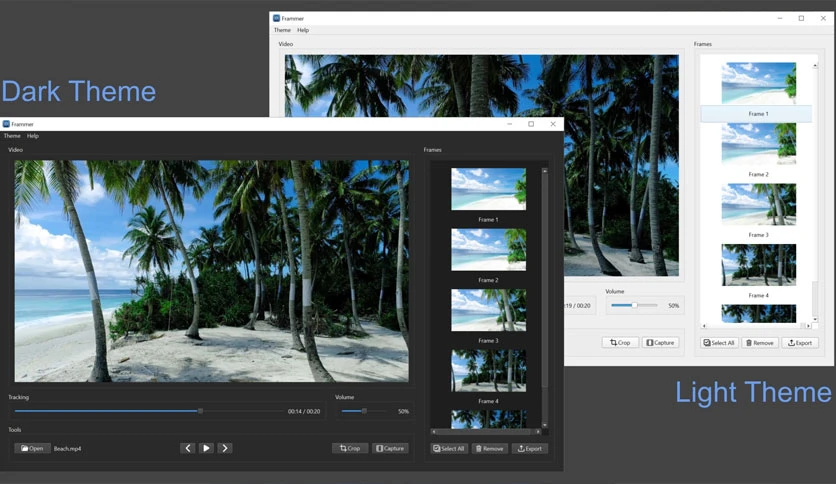The width and height of the screenshot is (836, 484).
Task: Capture the current frame in the dark window
Action: (x=390, y=448)
